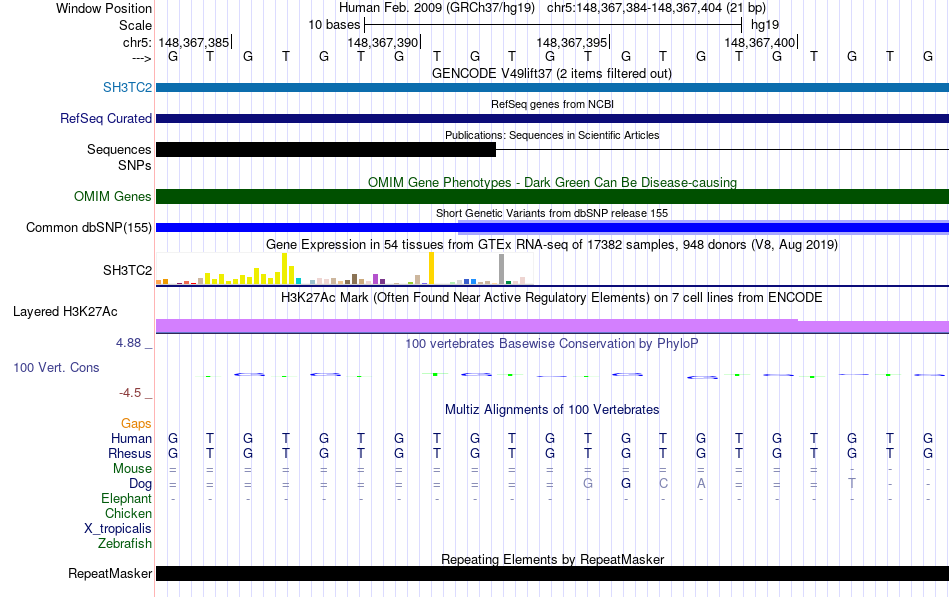
Task: Select the Scale label on the left
Action: (135, 25)
